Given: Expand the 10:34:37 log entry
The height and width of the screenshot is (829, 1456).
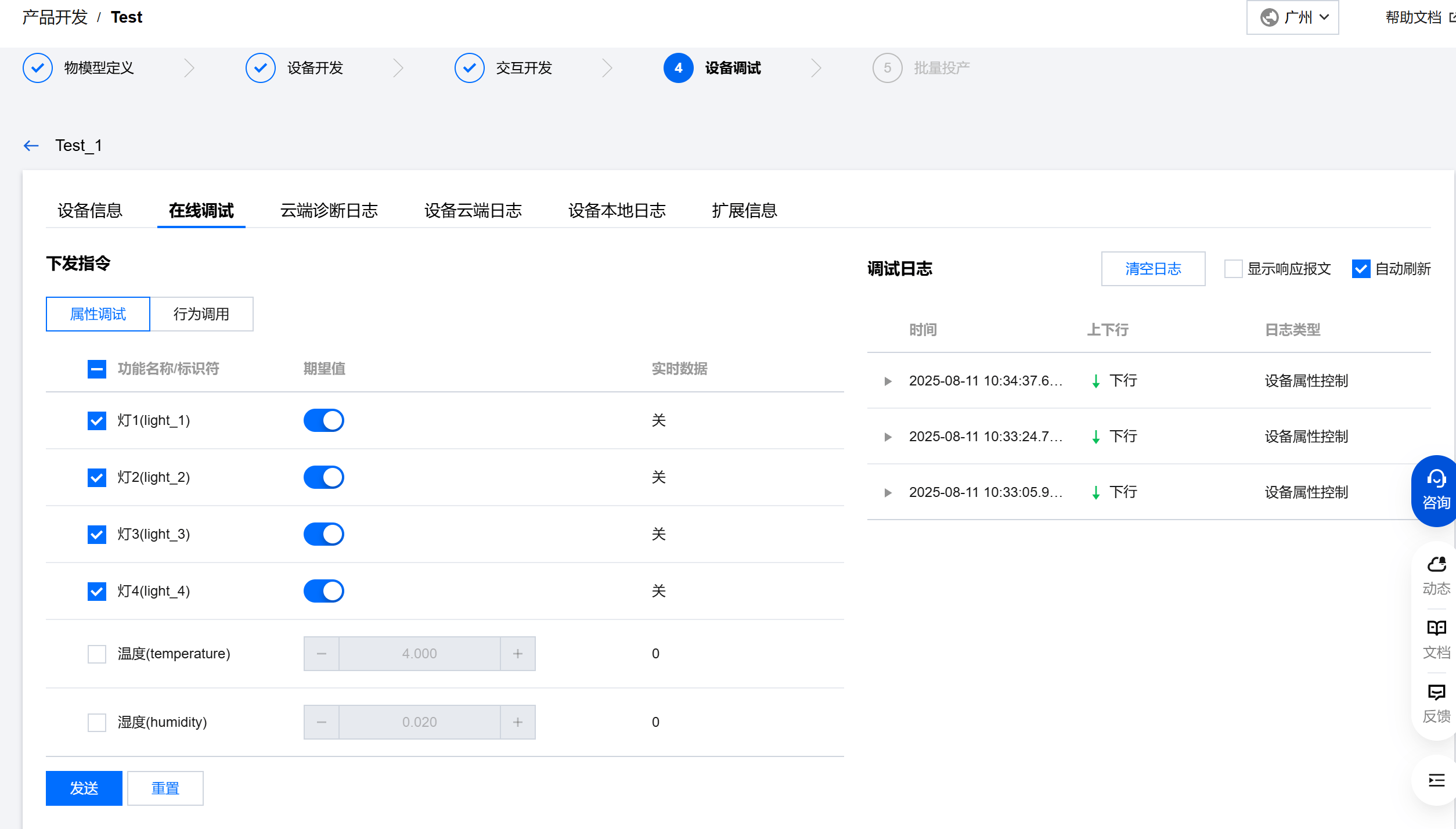Looking at the screenshot, I should (x=888, y=381).
